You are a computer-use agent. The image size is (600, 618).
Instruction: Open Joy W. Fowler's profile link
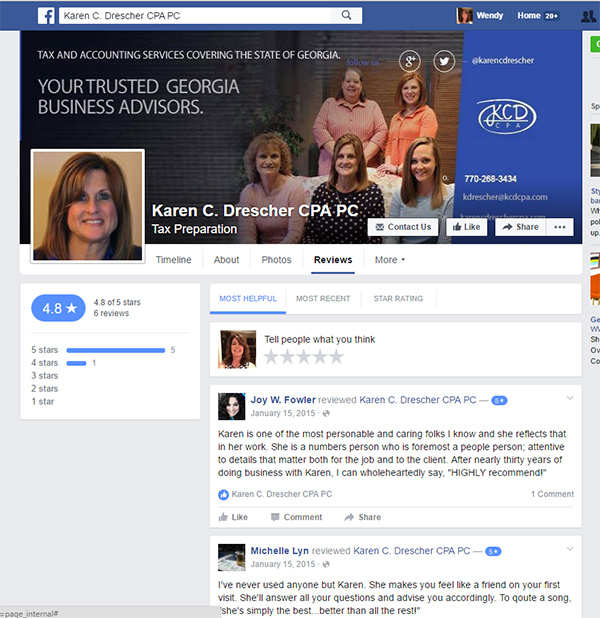[283, 400]
